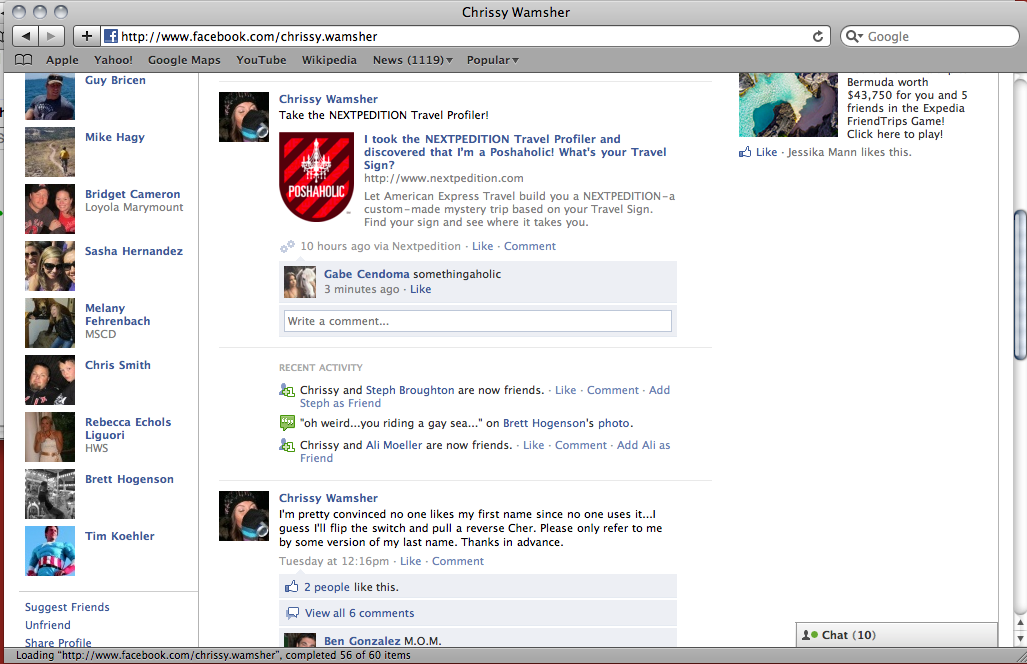Click the Google search field
Image resolution: width=1027 pixels, height=664 pixels.
click(x=929, y=36)
